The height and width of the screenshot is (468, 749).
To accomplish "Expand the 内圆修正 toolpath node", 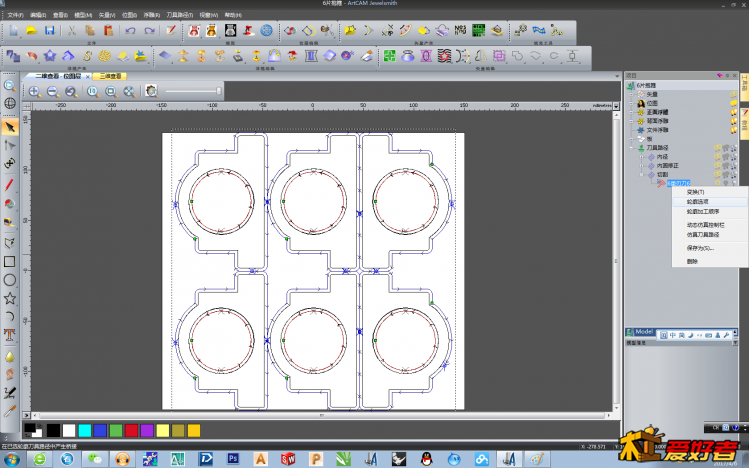I will click(x=642, y=166).
